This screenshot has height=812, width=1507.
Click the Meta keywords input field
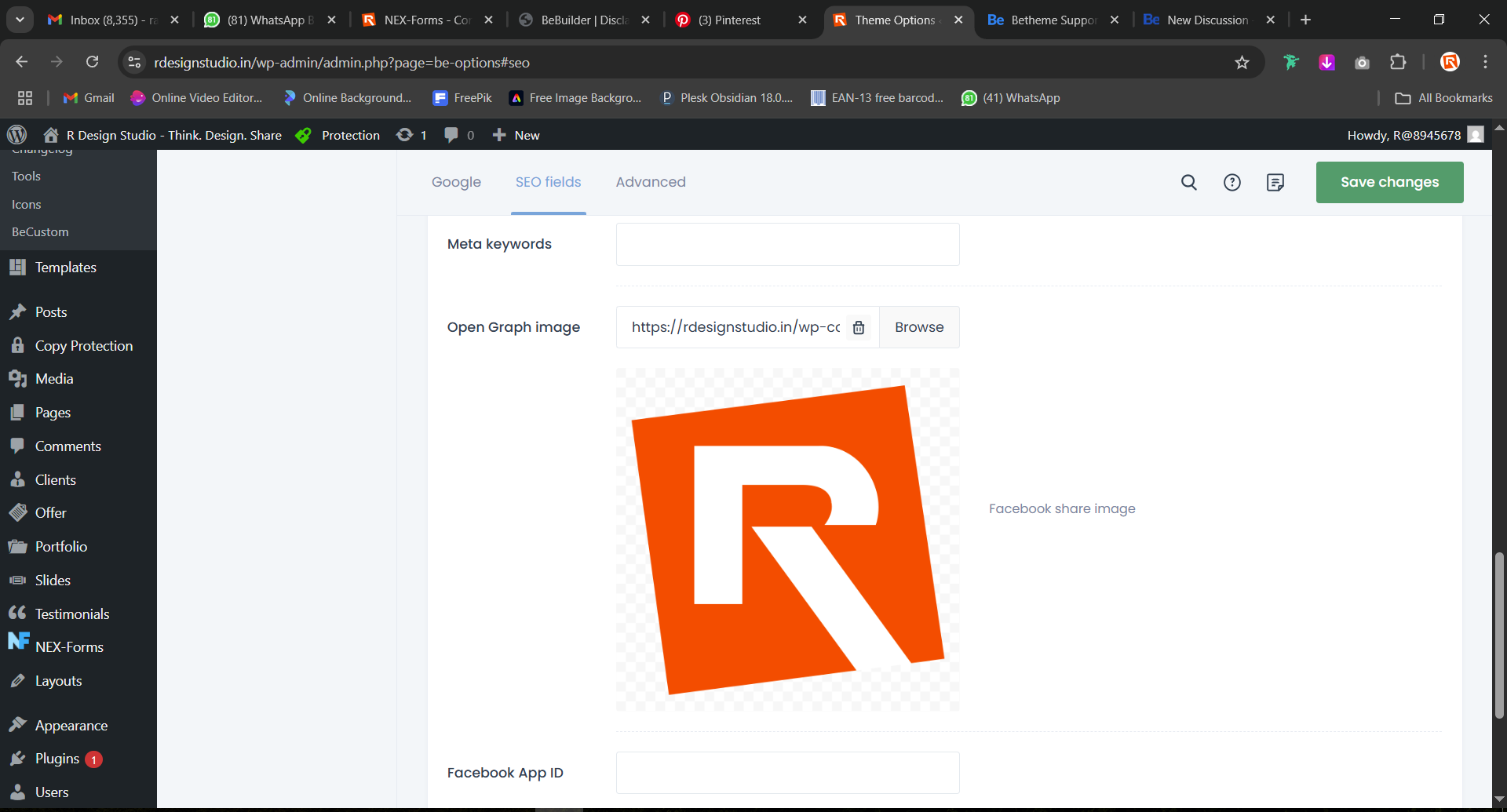787,244
